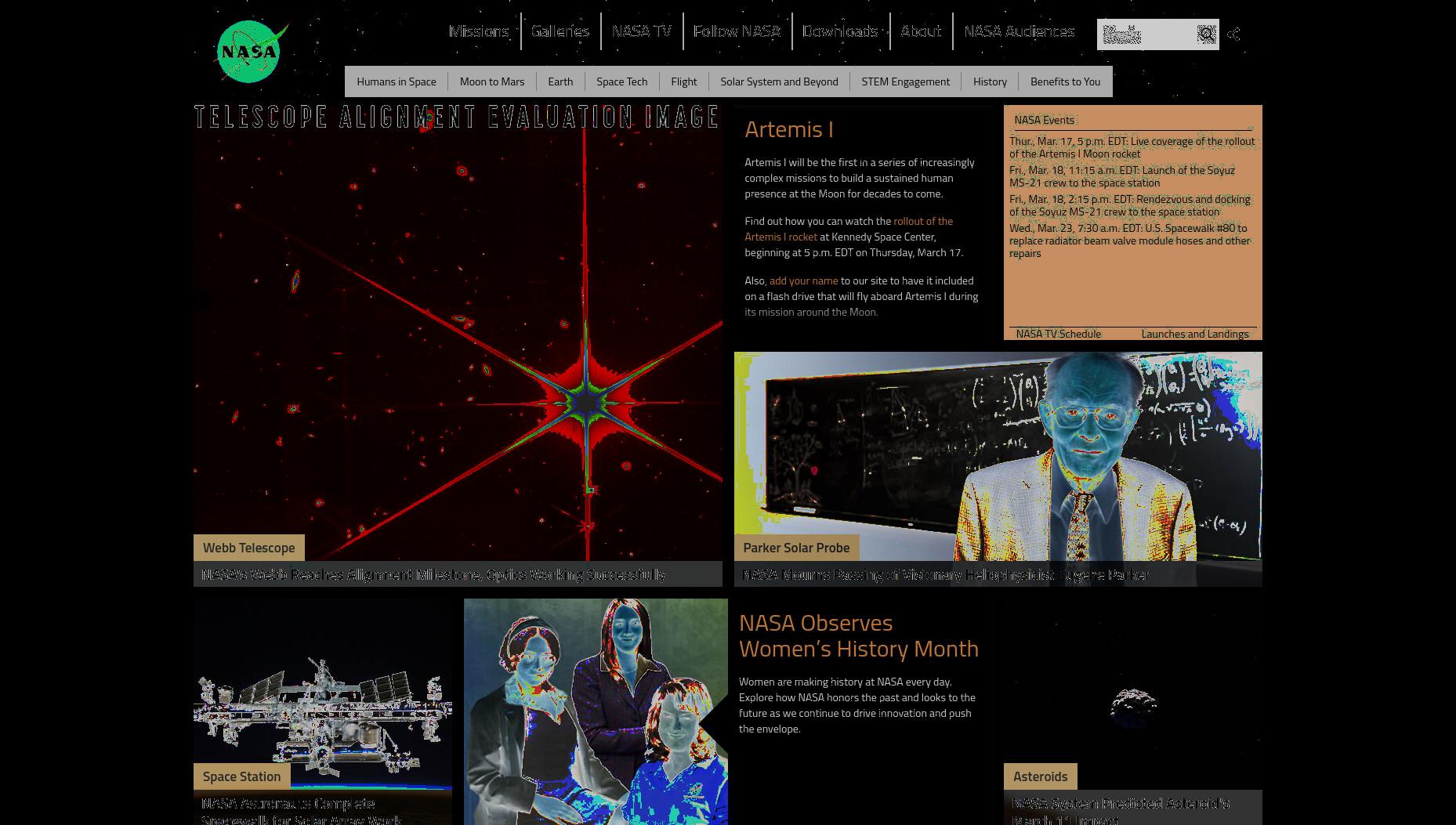Select the Space Tech topic
The image size is (1456, 825).
coord(622,81)
